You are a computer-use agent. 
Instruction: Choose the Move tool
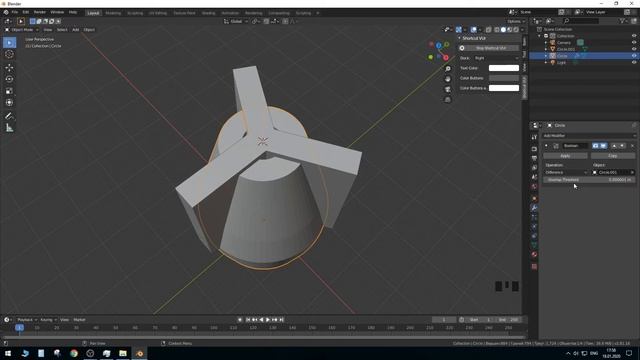[x=9, y=68]
